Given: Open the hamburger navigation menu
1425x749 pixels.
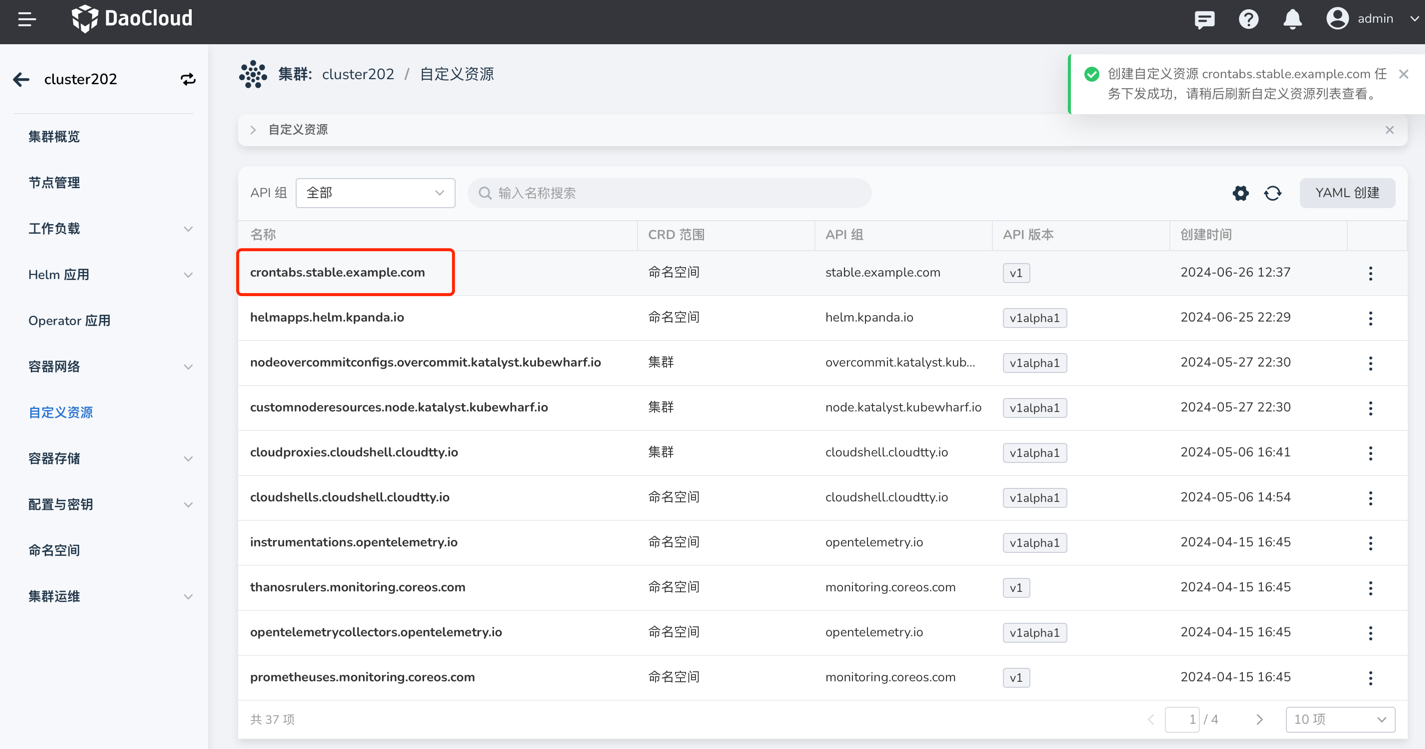Looking at the screenshot, I should click(27, 19).
